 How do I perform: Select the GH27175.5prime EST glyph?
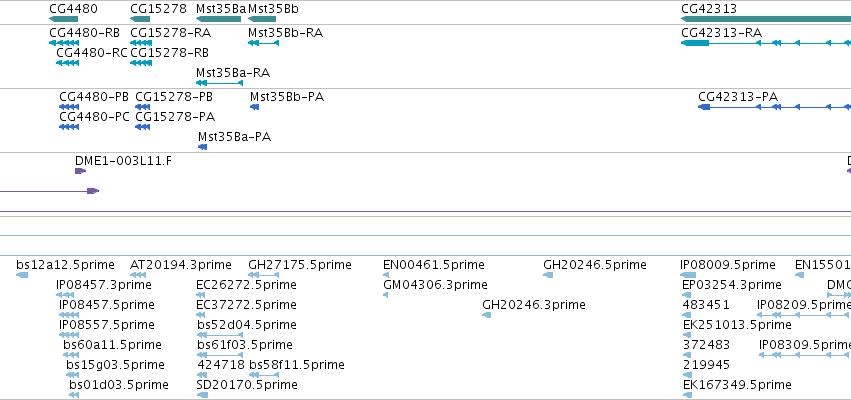263,275
